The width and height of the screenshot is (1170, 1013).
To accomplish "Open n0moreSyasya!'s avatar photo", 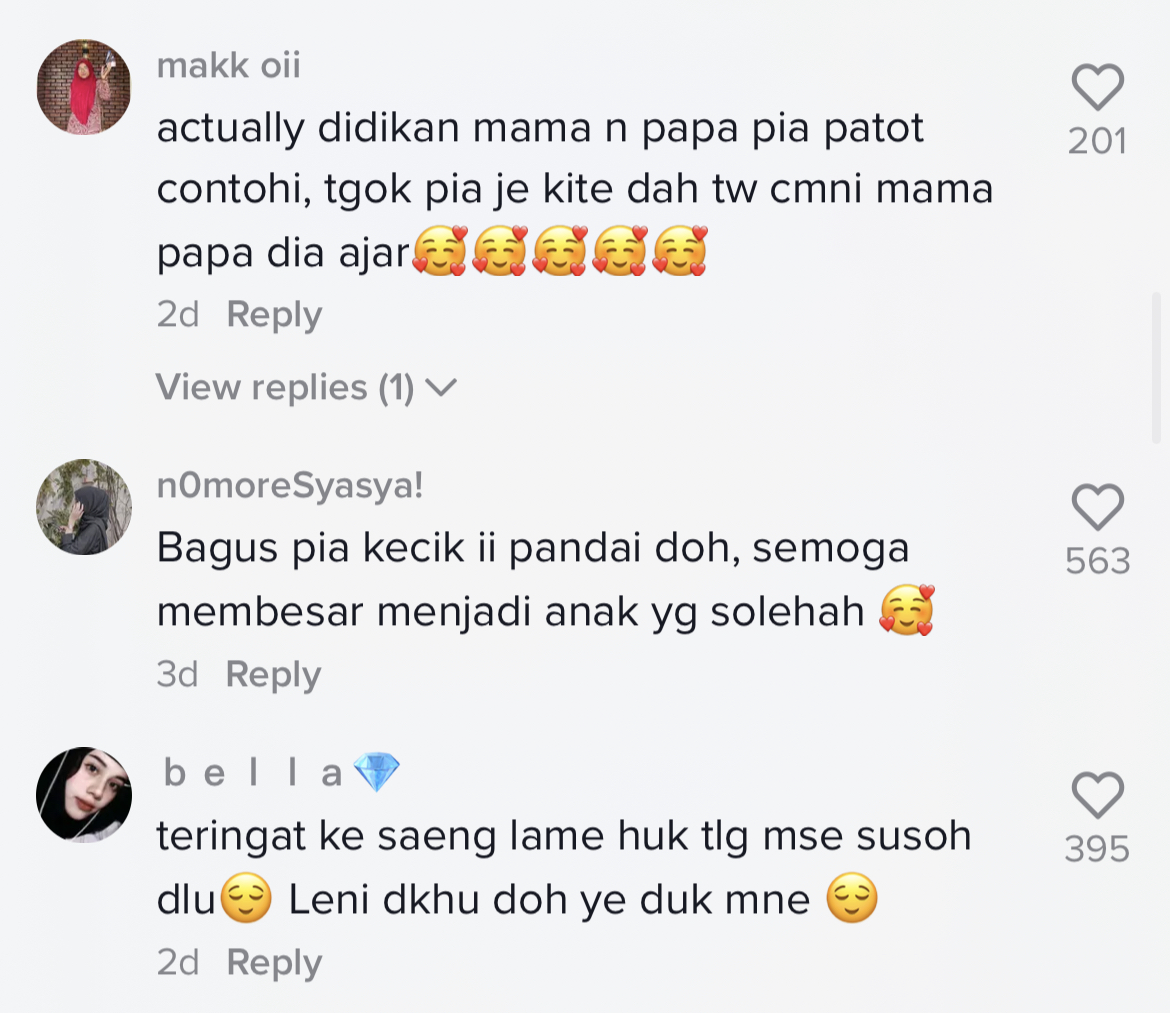I will coord(84,507).
